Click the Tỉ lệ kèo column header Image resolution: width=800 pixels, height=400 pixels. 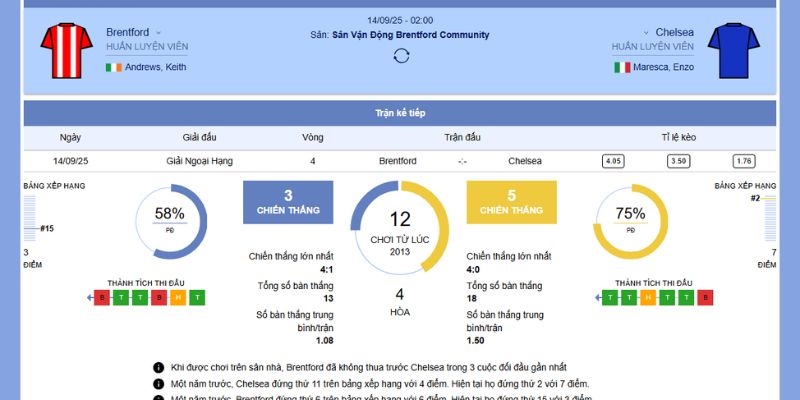679,137
